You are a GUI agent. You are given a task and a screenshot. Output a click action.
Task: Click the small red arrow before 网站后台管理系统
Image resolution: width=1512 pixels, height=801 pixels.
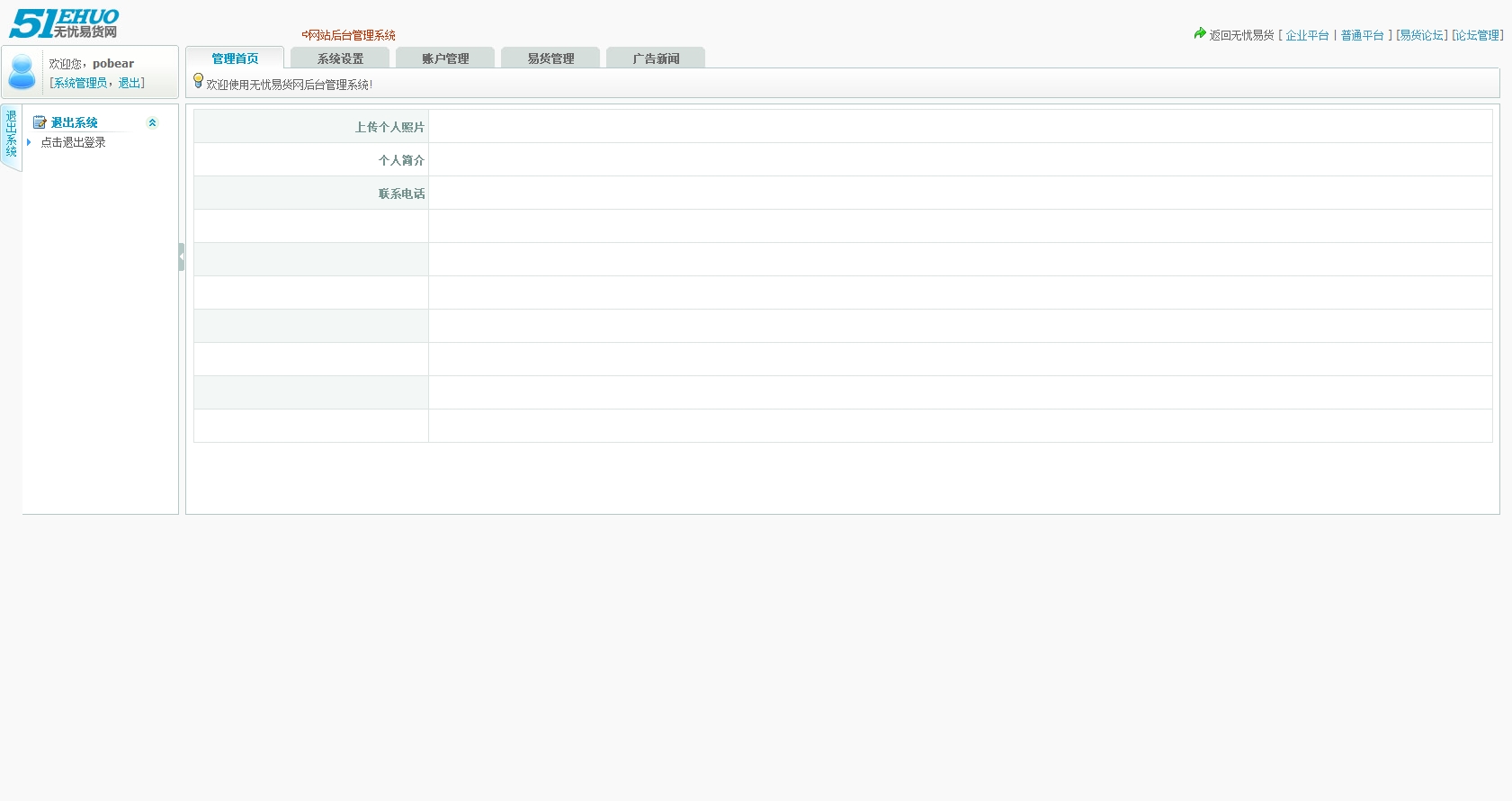tap(305, 35)
